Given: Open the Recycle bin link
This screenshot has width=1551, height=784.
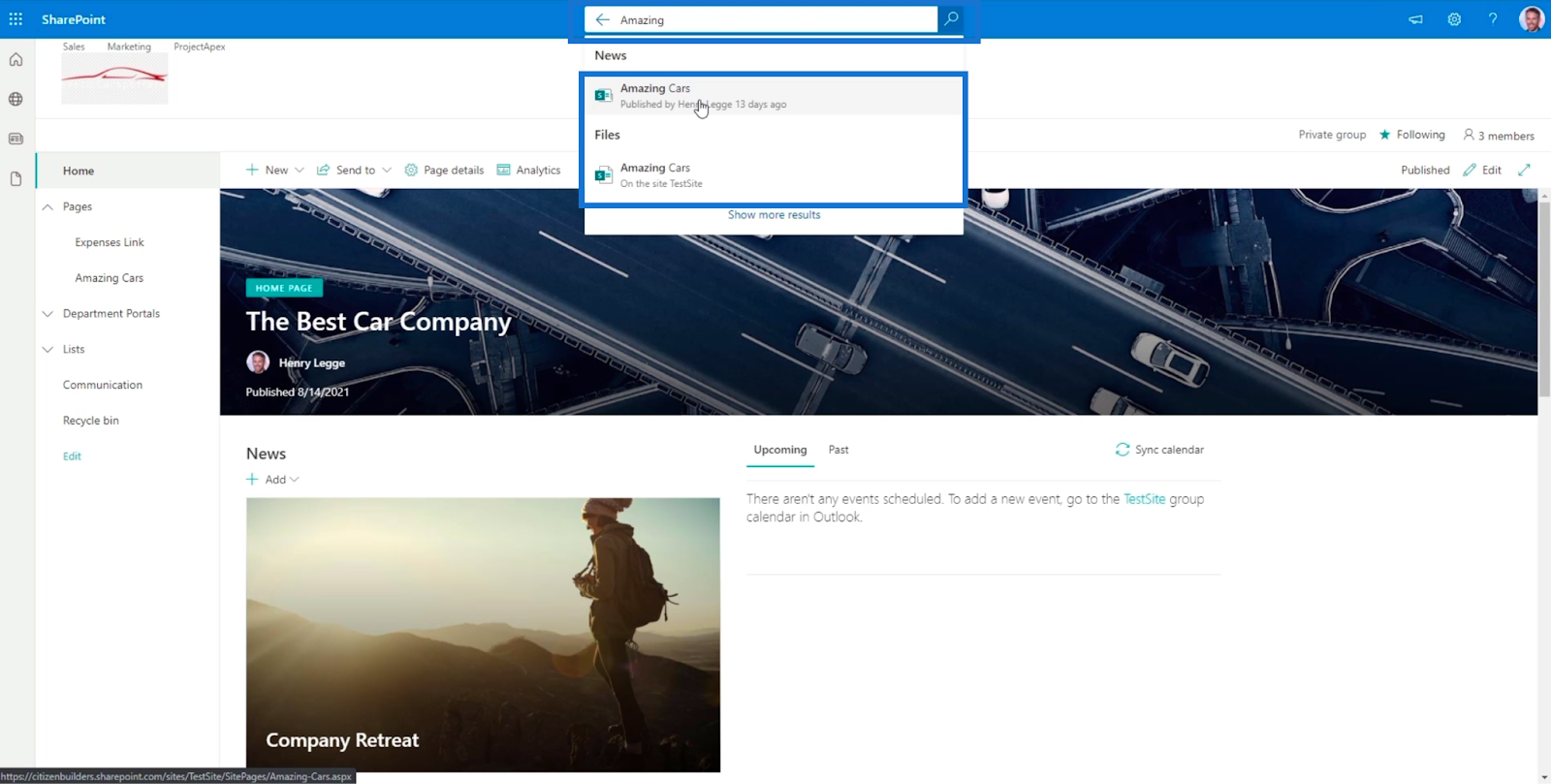Looking at the screenshot, I should pos(91,421).
